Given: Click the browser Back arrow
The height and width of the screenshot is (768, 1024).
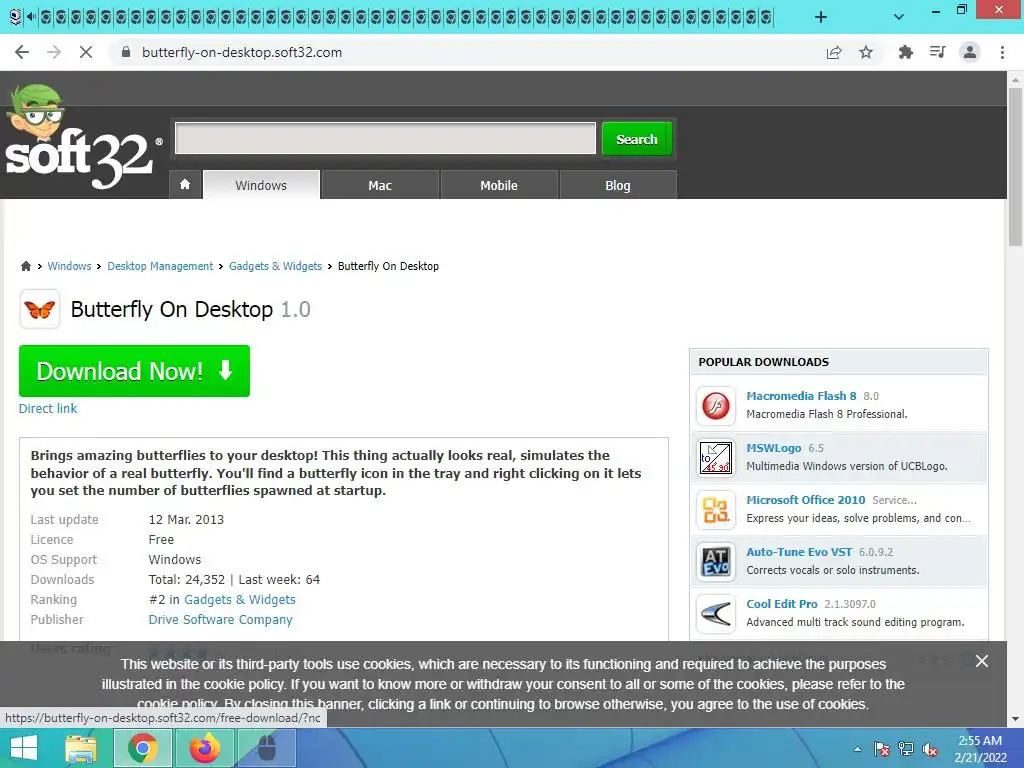Looking at the screenshot, I should 22,52.
